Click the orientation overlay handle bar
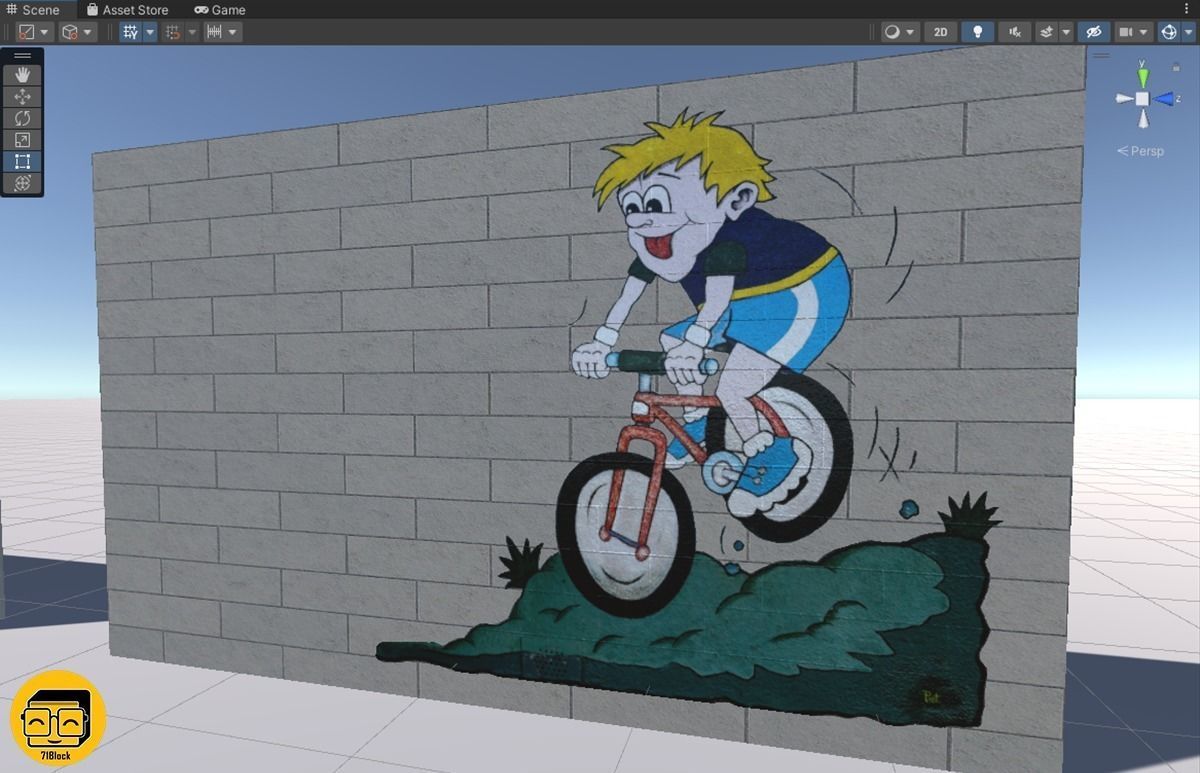The image size is (1200, 773). (x=1100, y=55)
